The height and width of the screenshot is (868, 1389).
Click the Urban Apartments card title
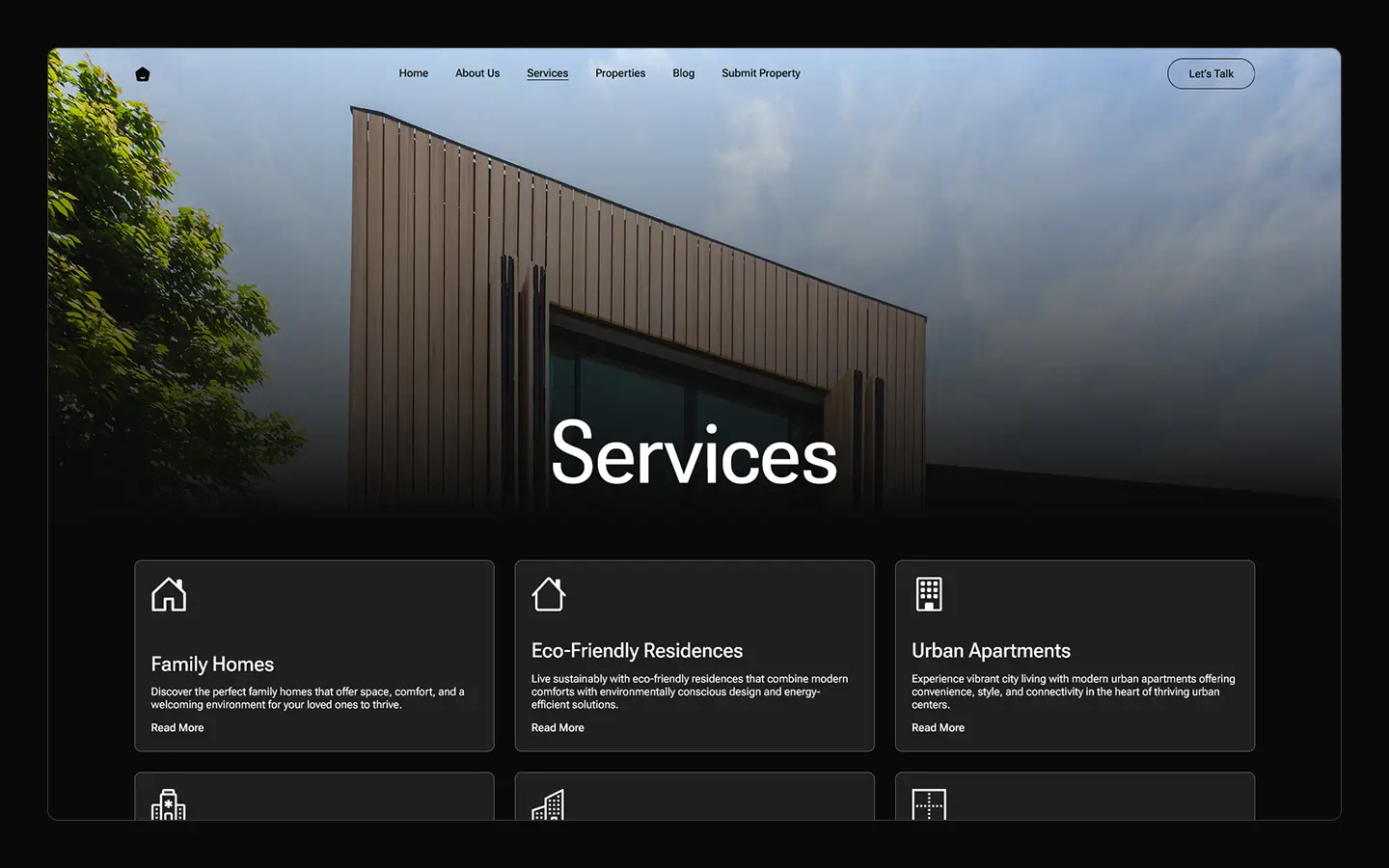tap(991, 651)
